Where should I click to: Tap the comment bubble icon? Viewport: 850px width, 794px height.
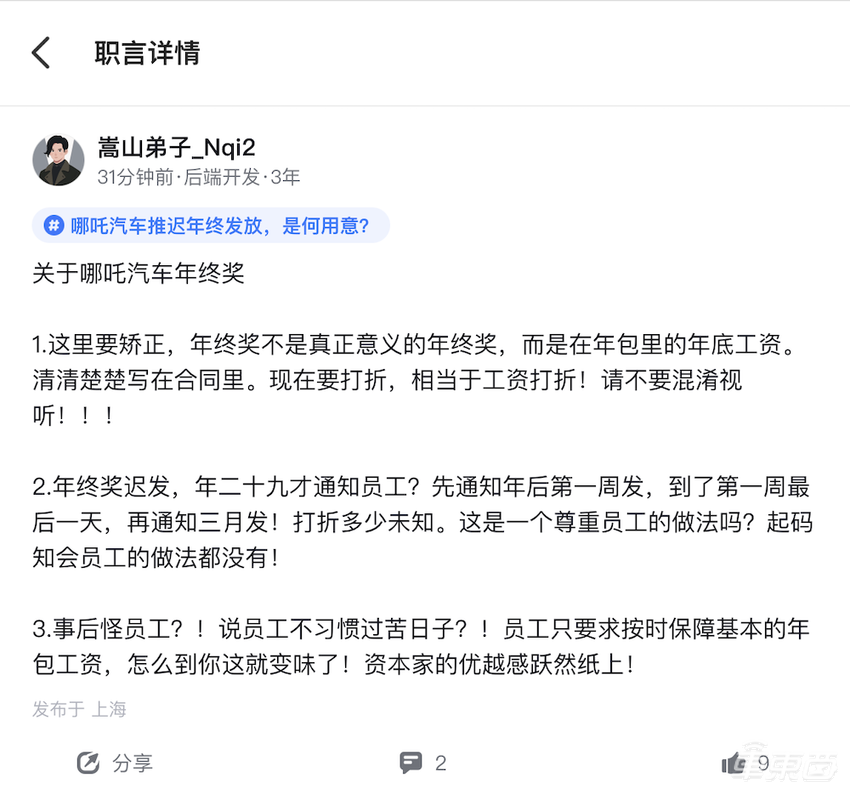(x=411, y=762)
